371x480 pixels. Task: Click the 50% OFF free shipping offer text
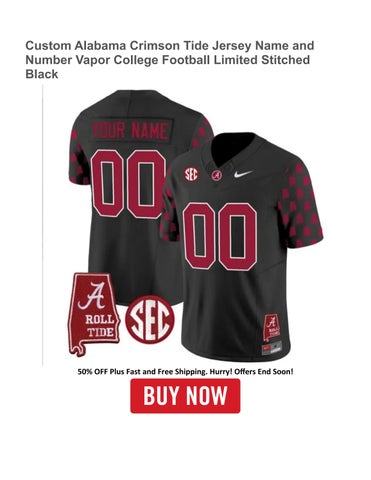click(185, 371)
